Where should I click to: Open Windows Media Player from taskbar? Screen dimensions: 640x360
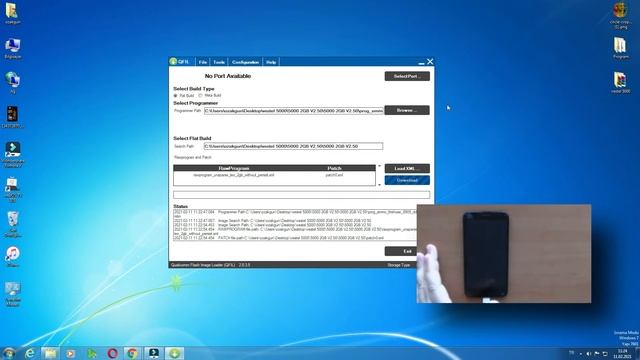[x=71, y=353]
